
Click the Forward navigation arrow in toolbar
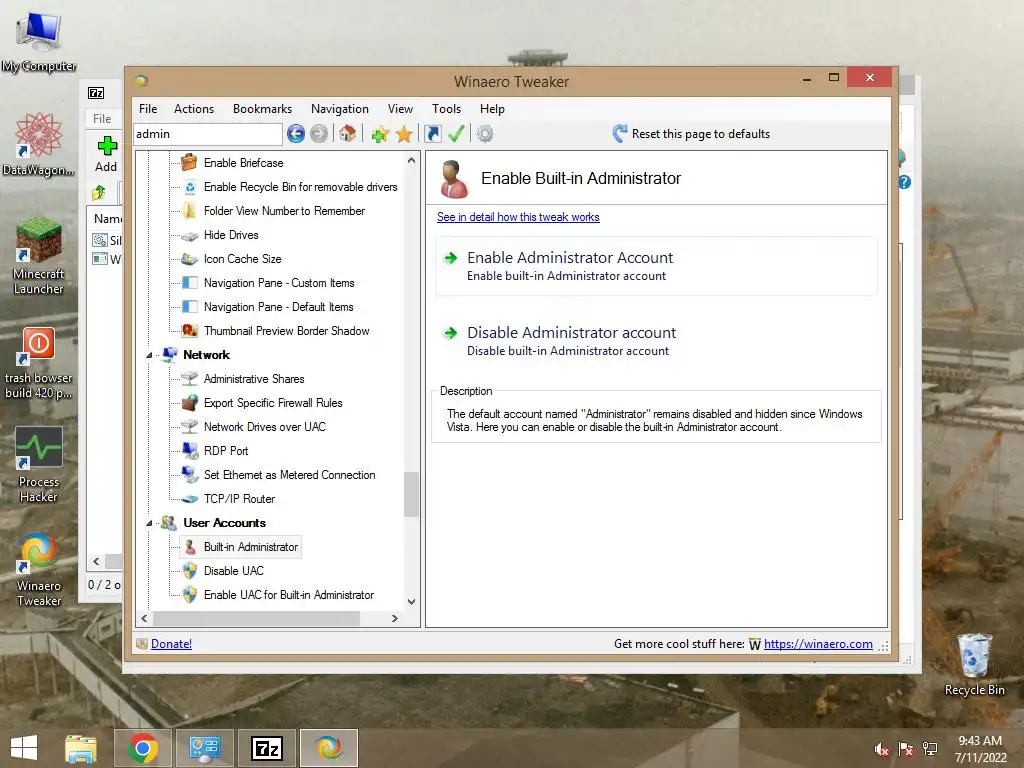click(319, 134)
